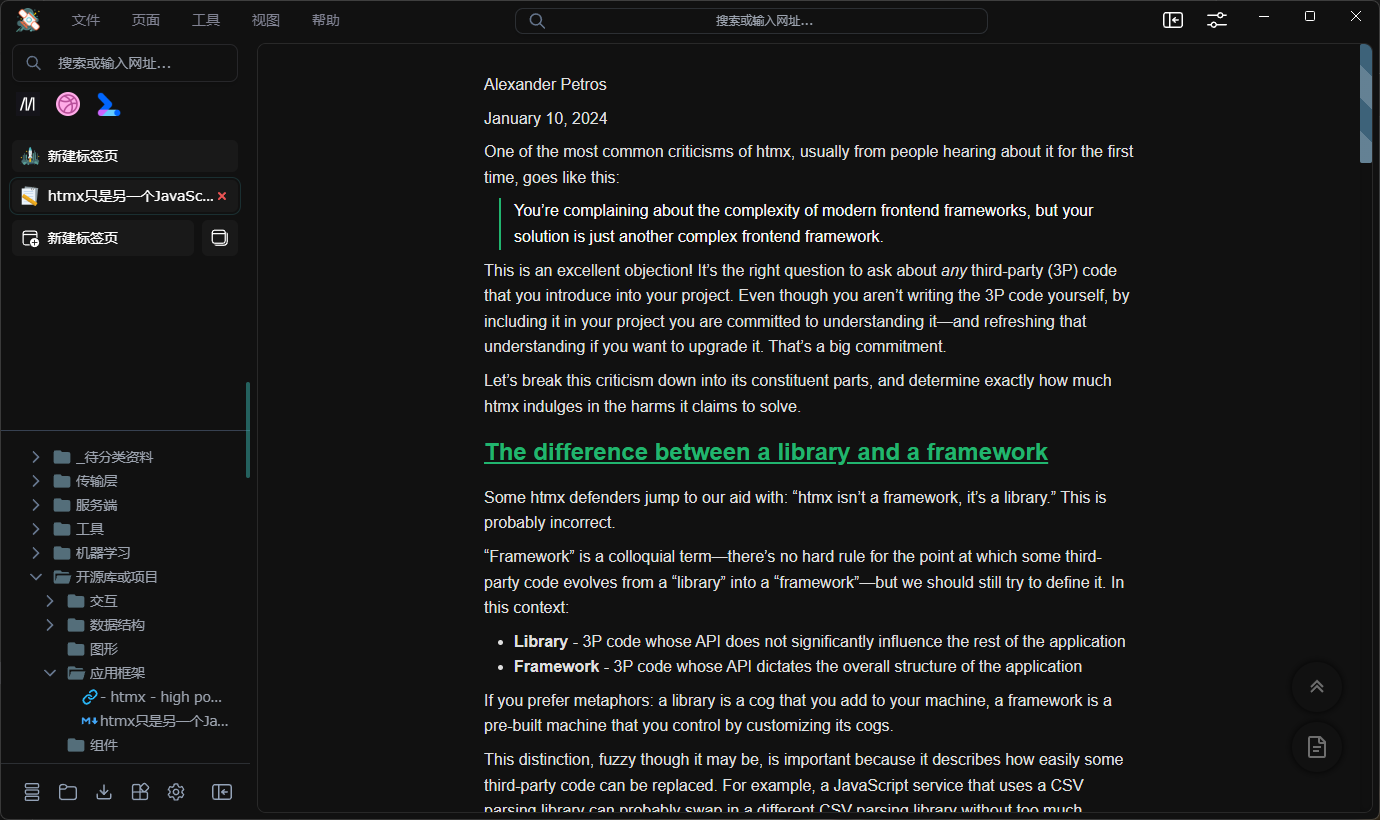This screenshot has height=820, width=1380.
Task: Click the sidebar toggle icon in title bar
Action: click(1173, 20)
